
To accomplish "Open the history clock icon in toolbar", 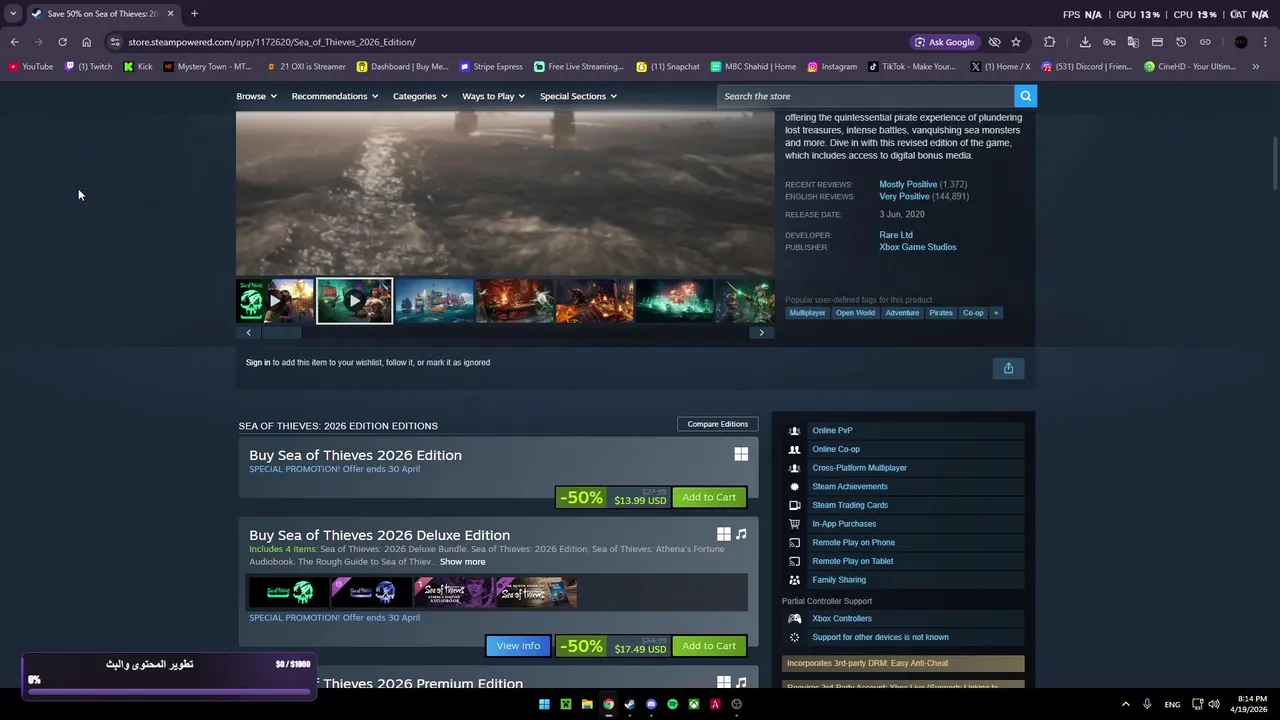I will [1181, 42].
